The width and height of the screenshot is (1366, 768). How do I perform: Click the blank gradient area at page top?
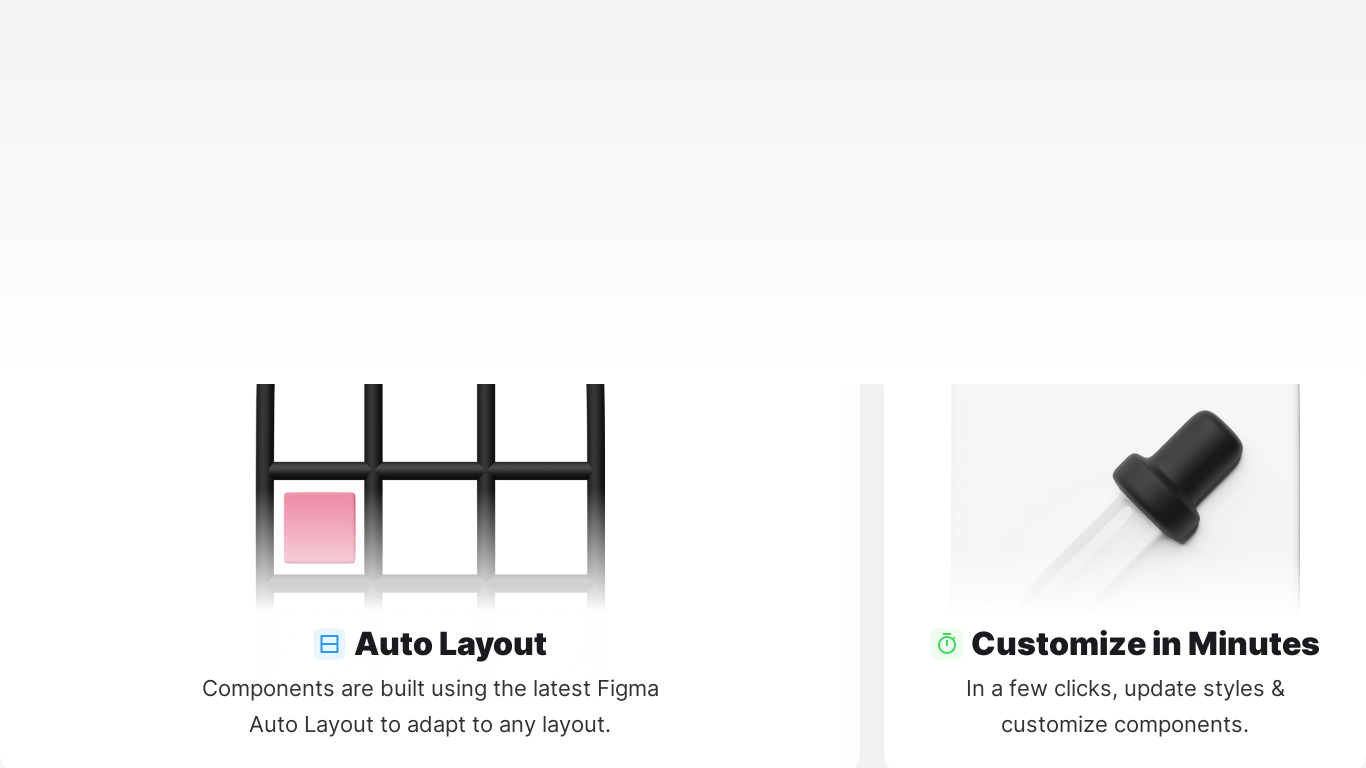coord(683,150)
